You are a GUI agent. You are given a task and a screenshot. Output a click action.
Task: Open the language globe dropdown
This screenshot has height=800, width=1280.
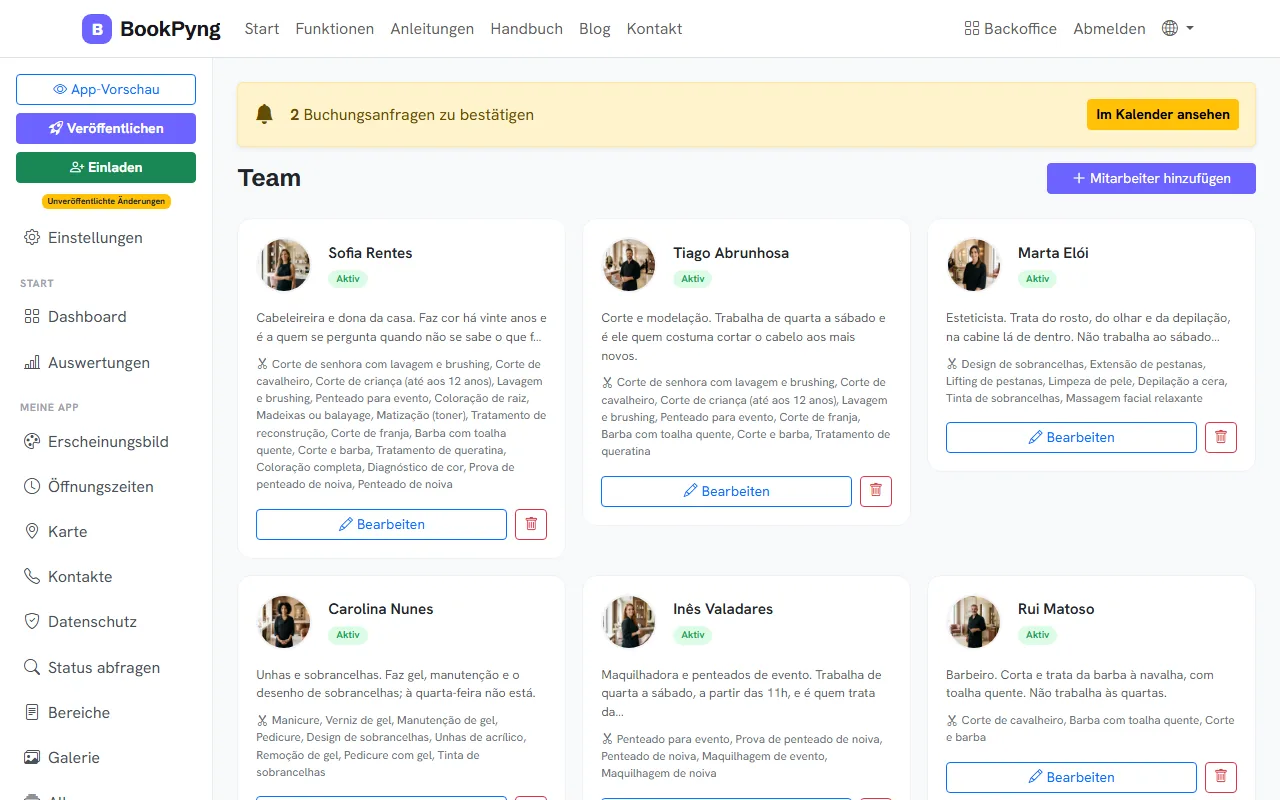pos(1178,28)
